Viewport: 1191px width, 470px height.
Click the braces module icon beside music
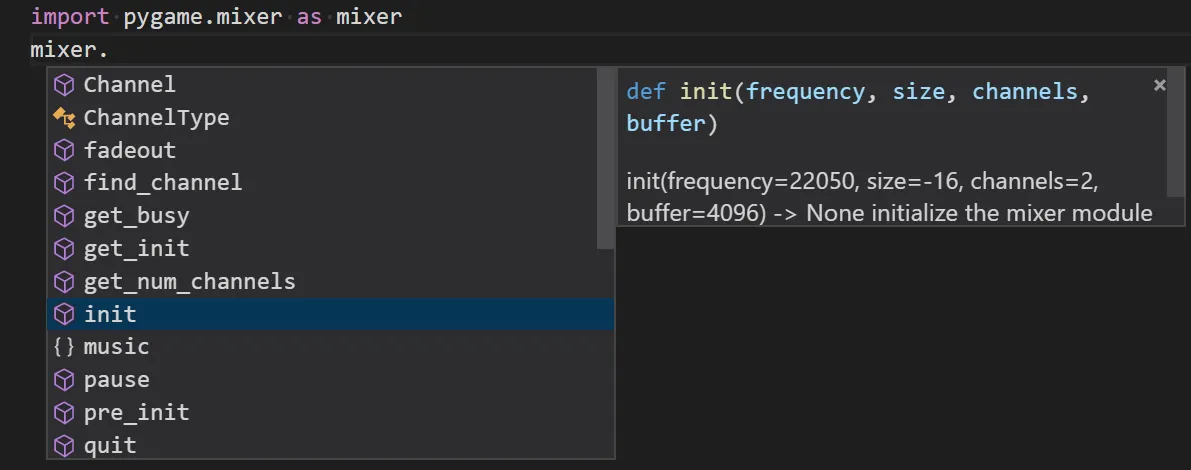[x=64, y=347]
